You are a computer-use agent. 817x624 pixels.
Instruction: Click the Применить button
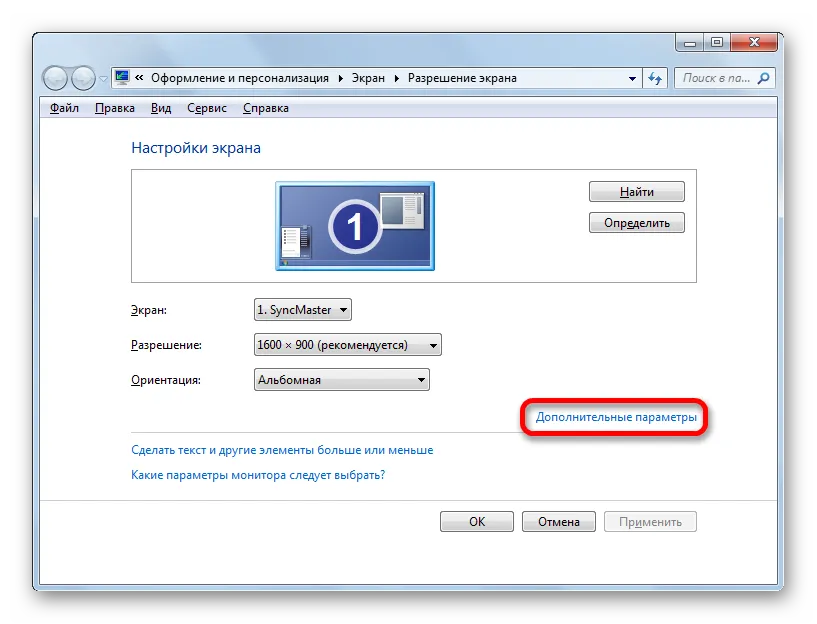pyautogui.click(x=650, y=521)
